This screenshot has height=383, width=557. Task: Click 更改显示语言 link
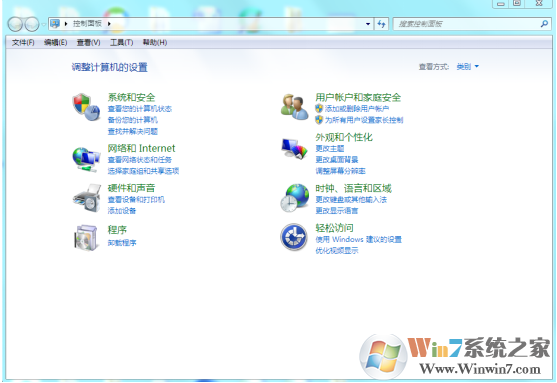(x=337, y=211)
